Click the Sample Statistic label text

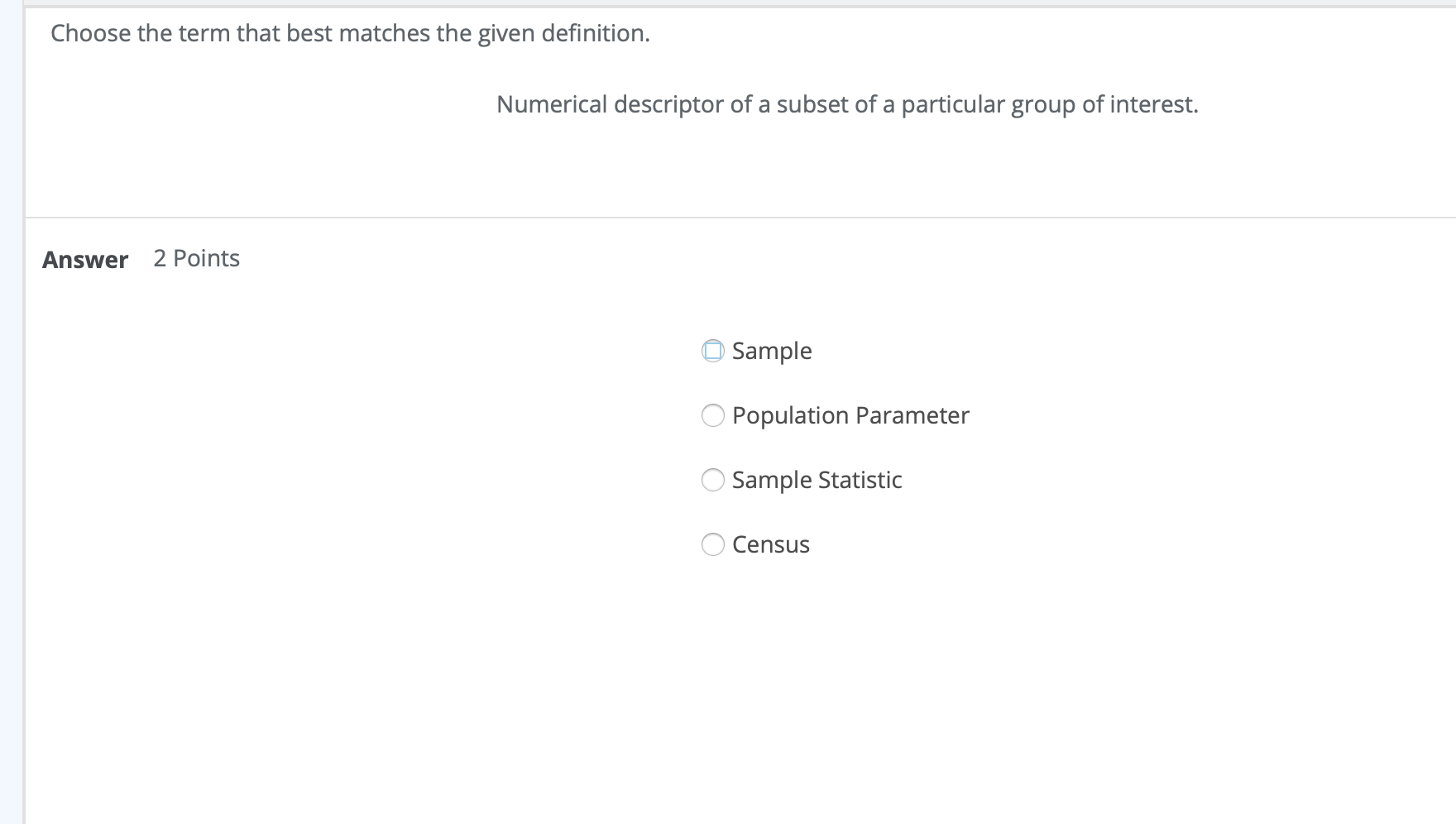pos(817,480)
